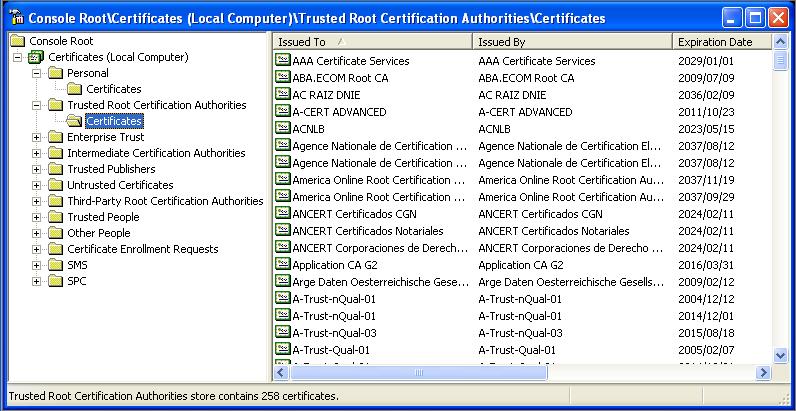This screenshot has width=796, height=411.
Task: Sort by the Issued By column header
Action: [x=573, y=42]
